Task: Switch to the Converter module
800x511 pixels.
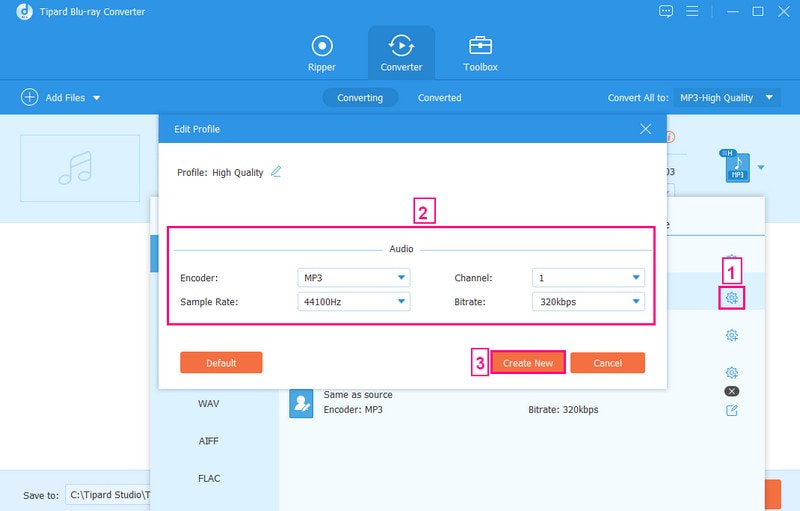Action: (402, 53)
